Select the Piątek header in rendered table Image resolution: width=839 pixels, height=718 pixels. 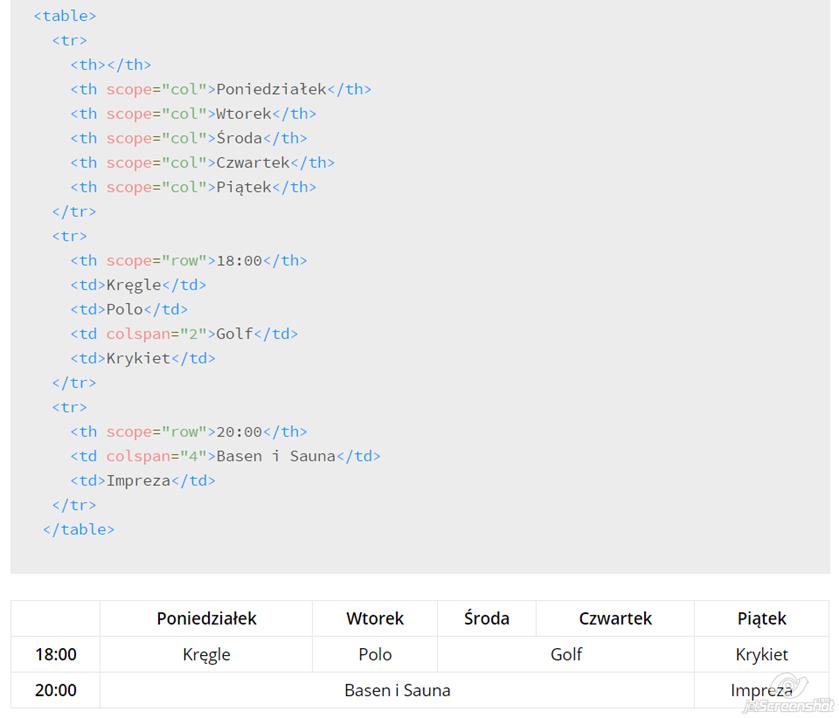click(x=761, y=618)
